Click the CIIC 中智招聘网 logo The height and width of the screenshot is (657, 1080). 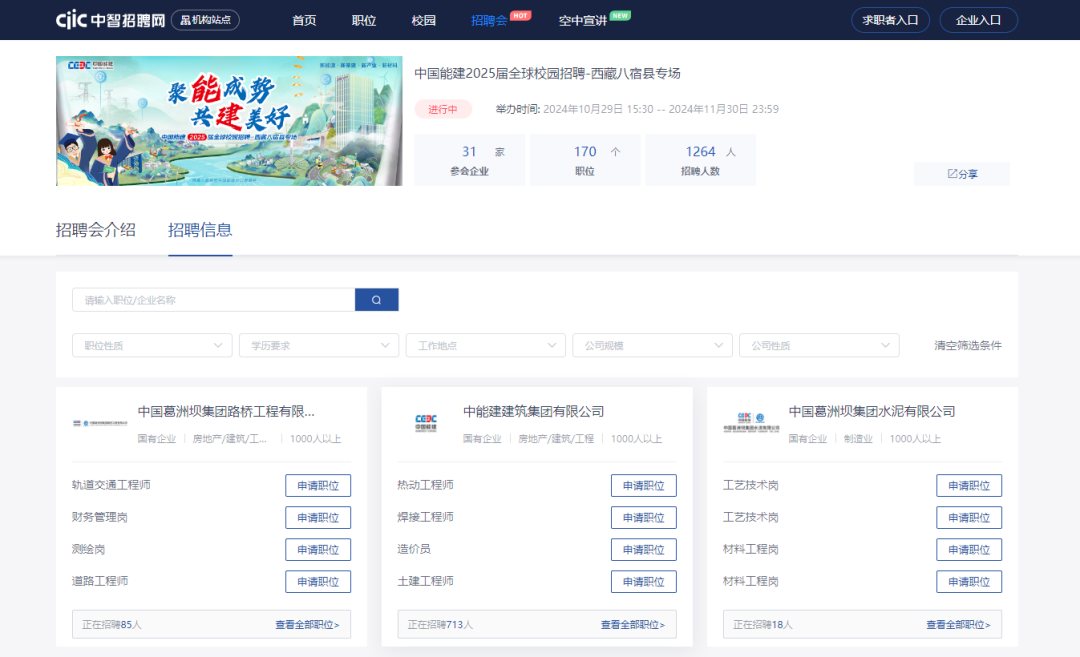click(x=110, y=20)
